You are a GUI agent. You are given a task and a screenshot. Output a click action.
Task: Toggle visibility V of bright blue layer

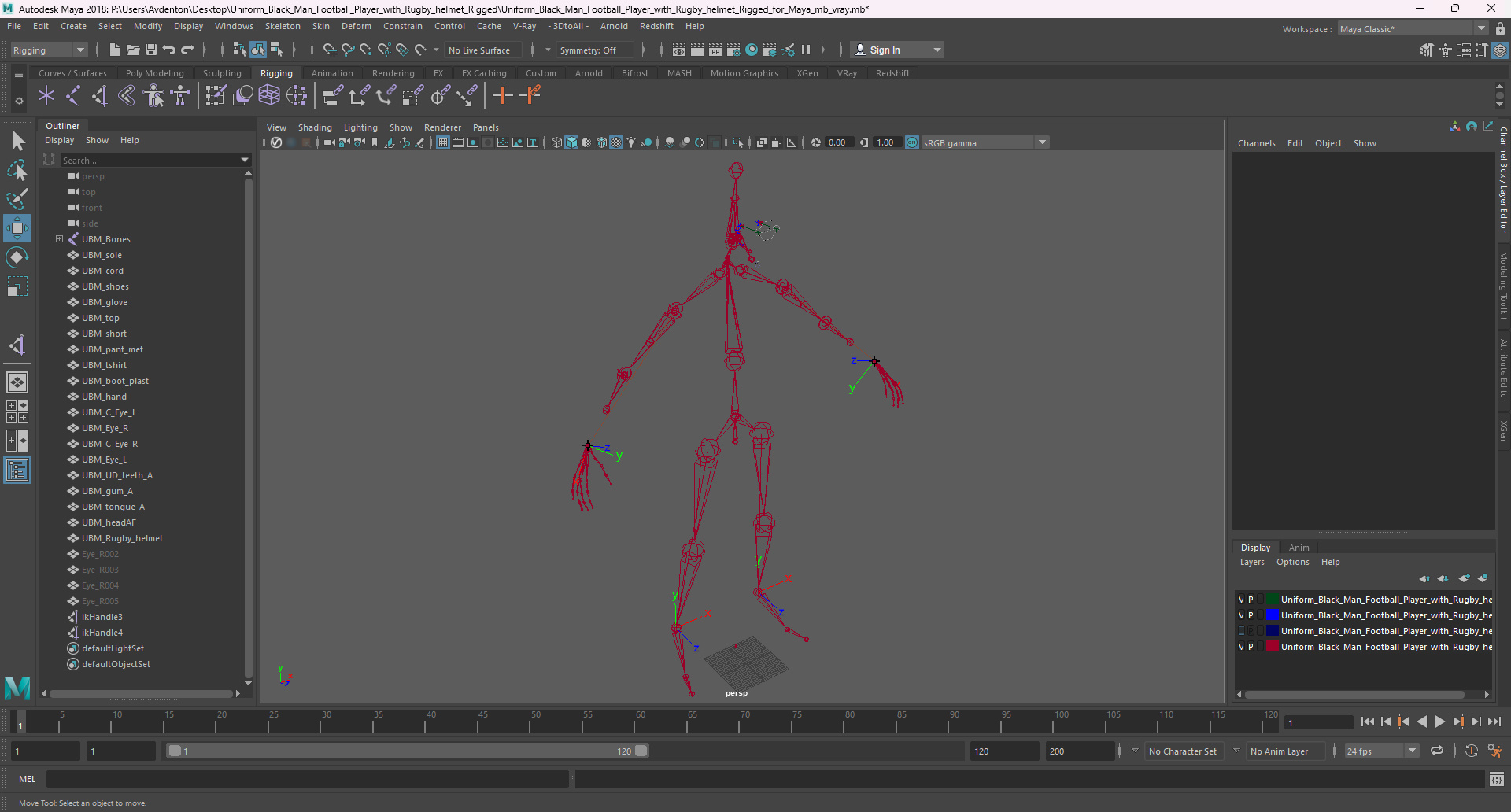(1242, 615)
